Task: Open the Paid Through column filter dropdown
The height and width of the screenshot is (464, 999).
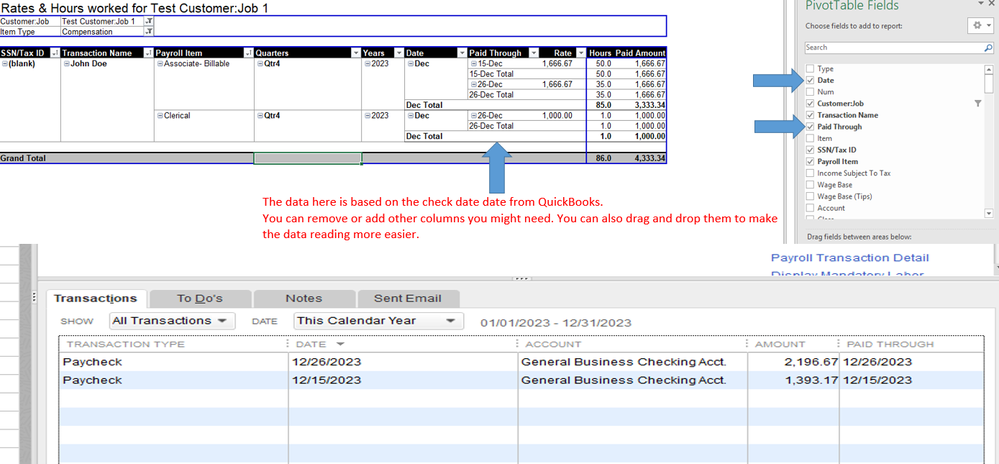Action: (535, 53)
